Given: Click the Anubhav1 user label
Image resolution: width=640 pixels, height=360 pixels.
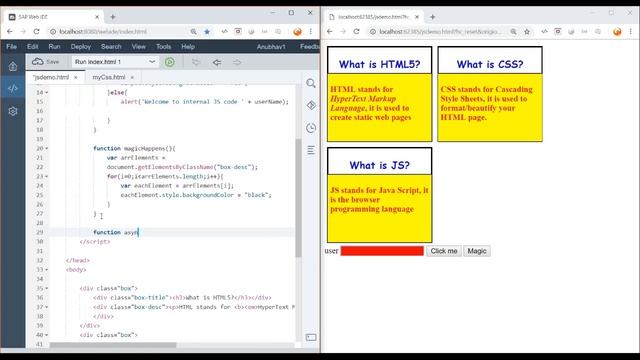Looking at the screenshot, I should [x=271, y=47].
